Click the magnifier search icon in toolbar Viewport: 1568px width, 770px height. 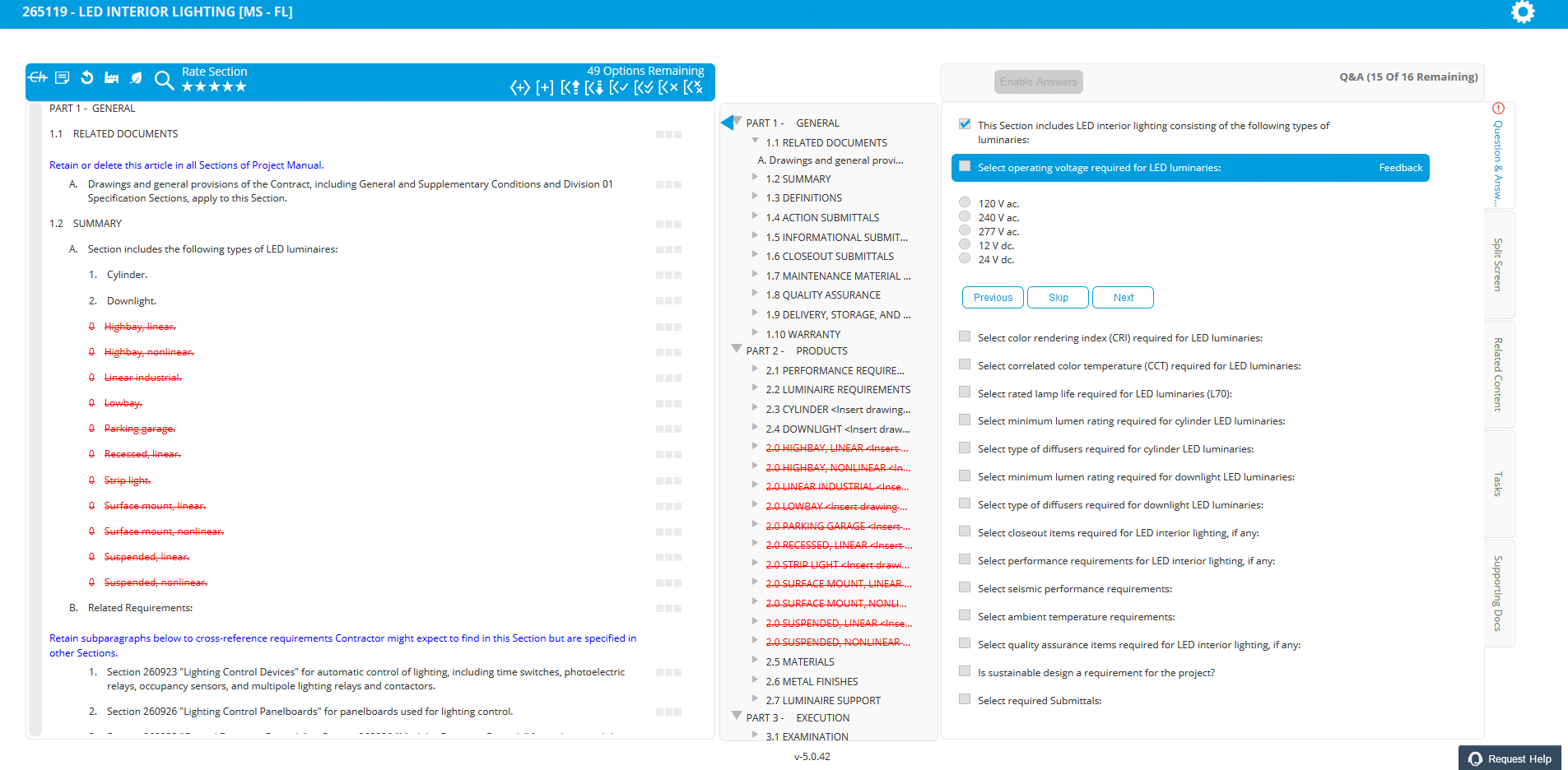click(x=164, y=80)
